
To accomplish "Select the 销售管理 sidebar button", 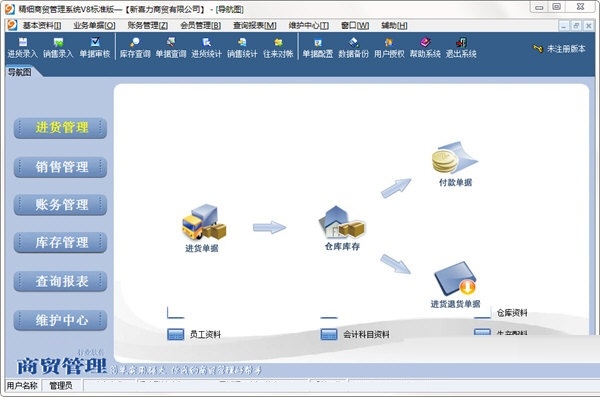I will click(60, 167).
